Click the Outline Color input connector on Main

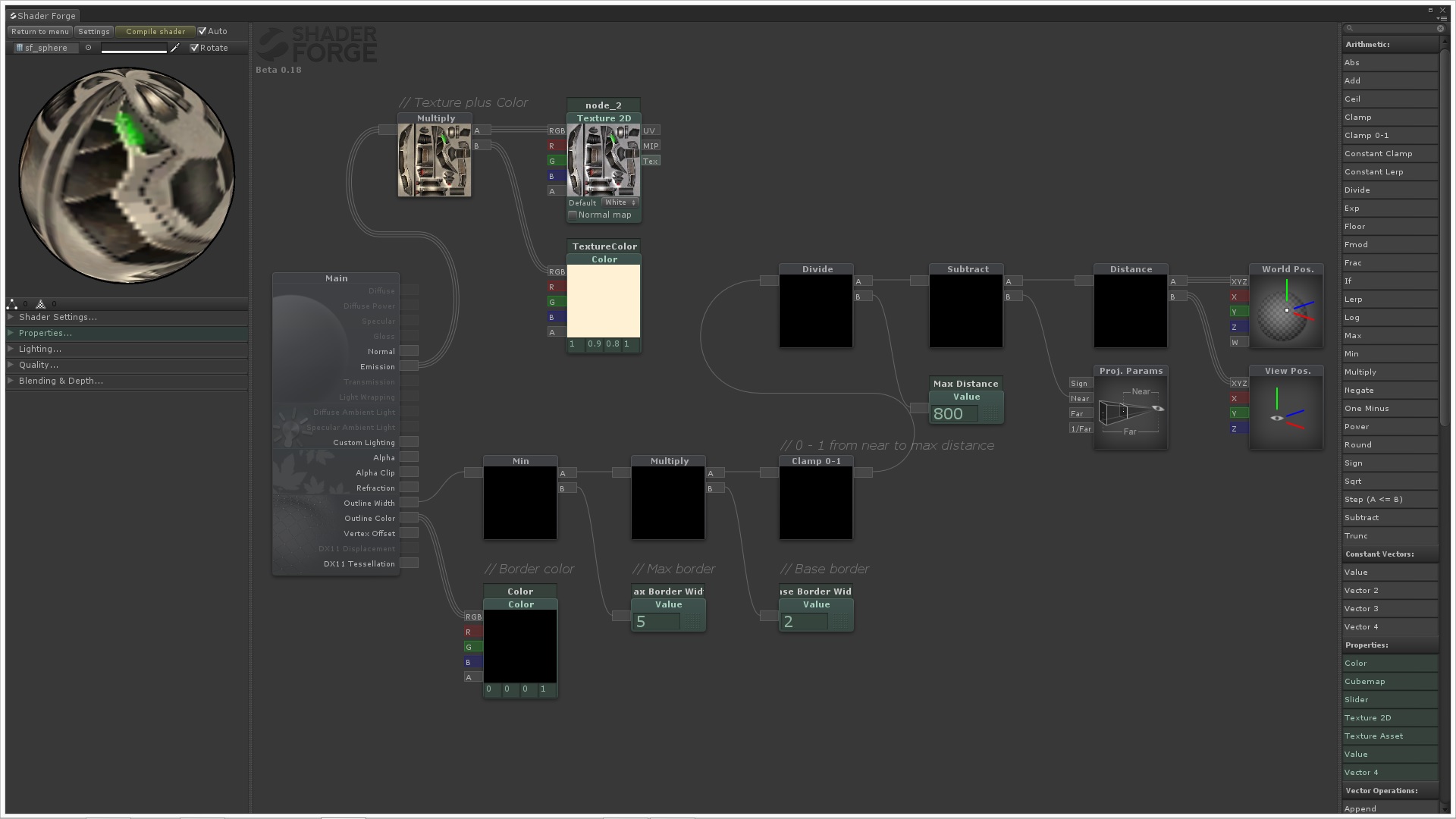tap(409, 518)
